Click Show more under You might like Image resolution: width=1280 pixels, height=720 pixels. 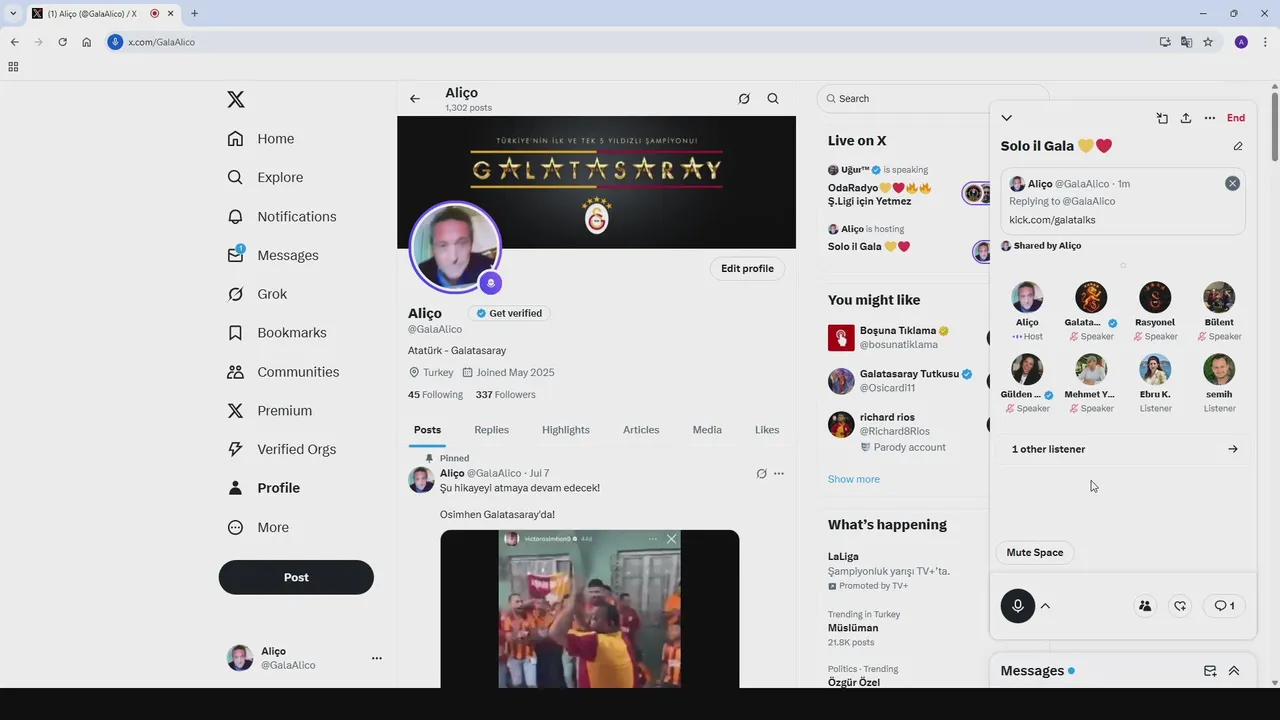click(x=854, y=479)
